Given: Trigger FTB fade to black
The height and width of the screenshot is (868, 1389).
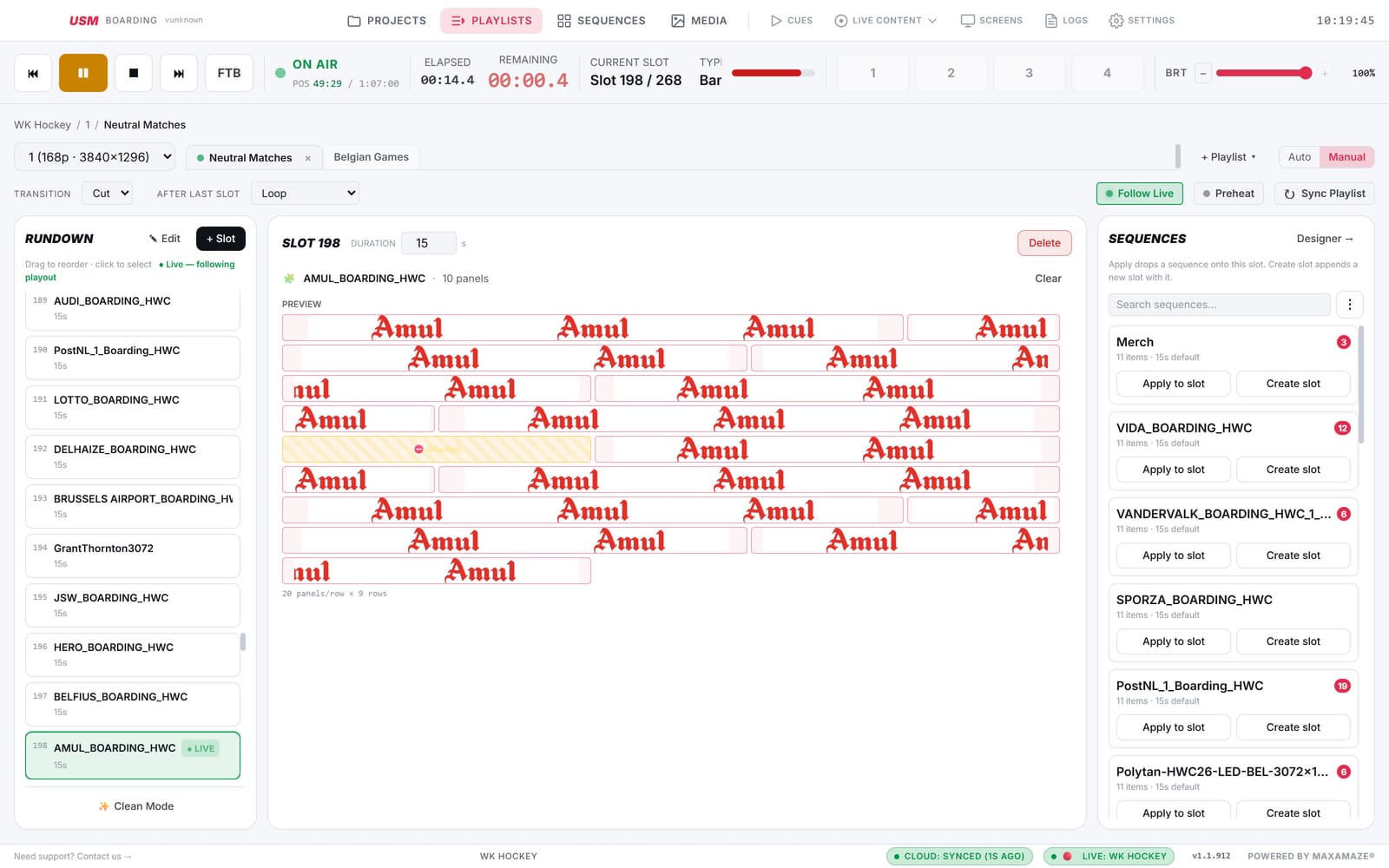Looking at the screenshot, I should point(229,73).
